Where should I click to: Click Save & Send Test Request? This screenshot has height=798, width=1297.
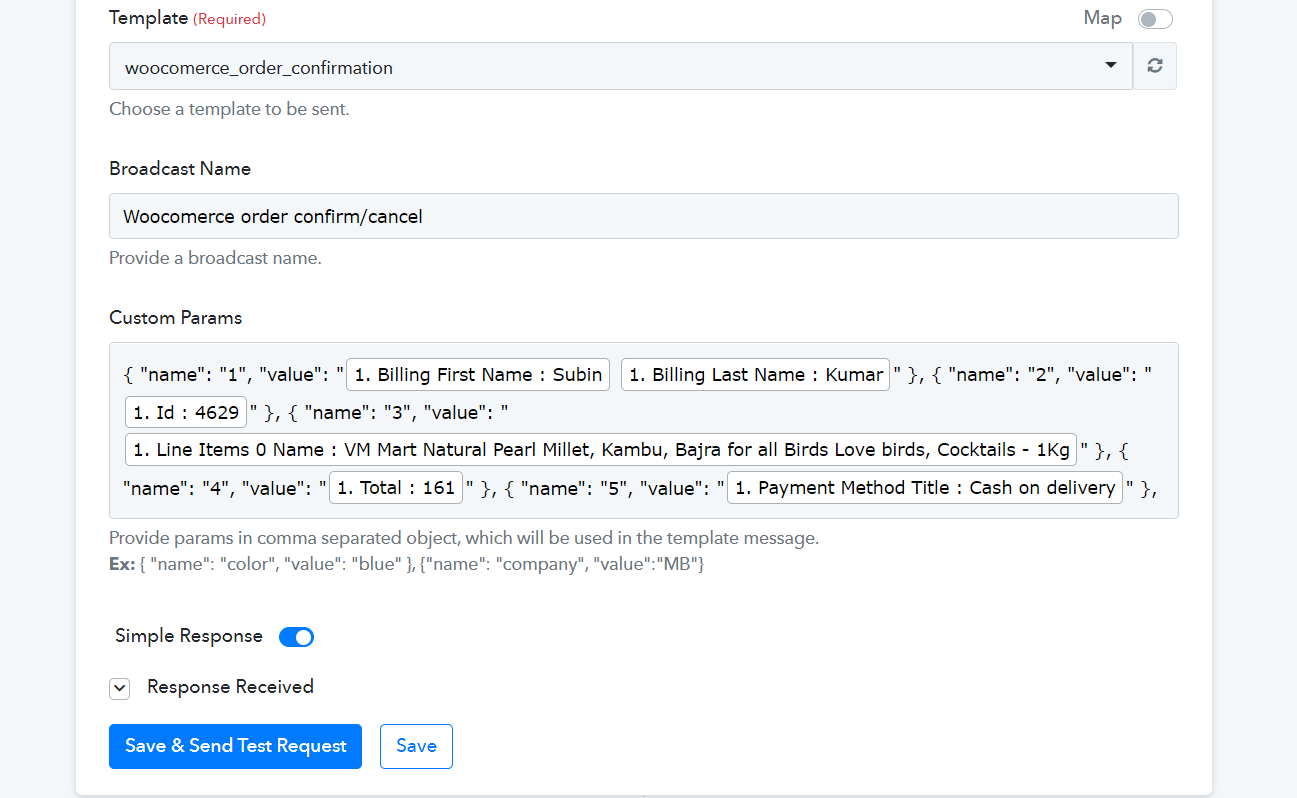click(x=235, y=746)
